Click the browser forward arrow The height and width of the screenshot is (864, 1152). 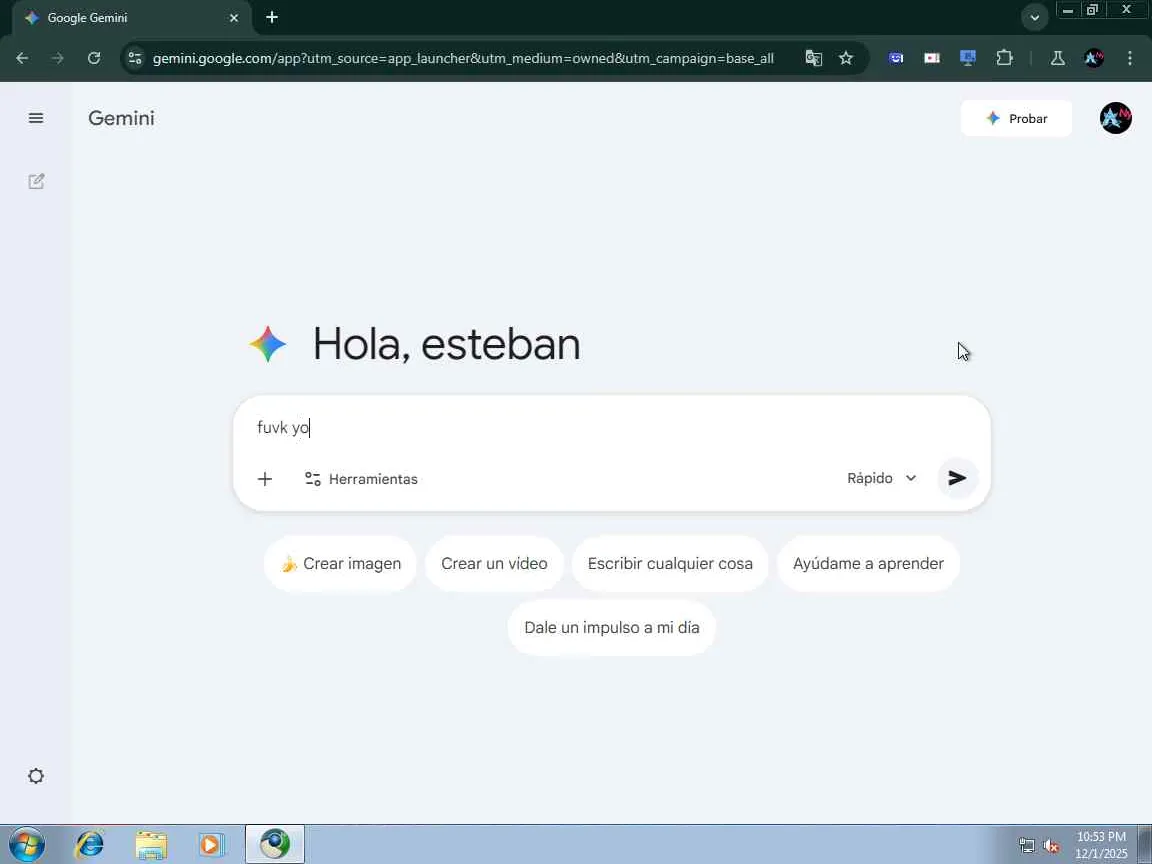click(58, 58)
